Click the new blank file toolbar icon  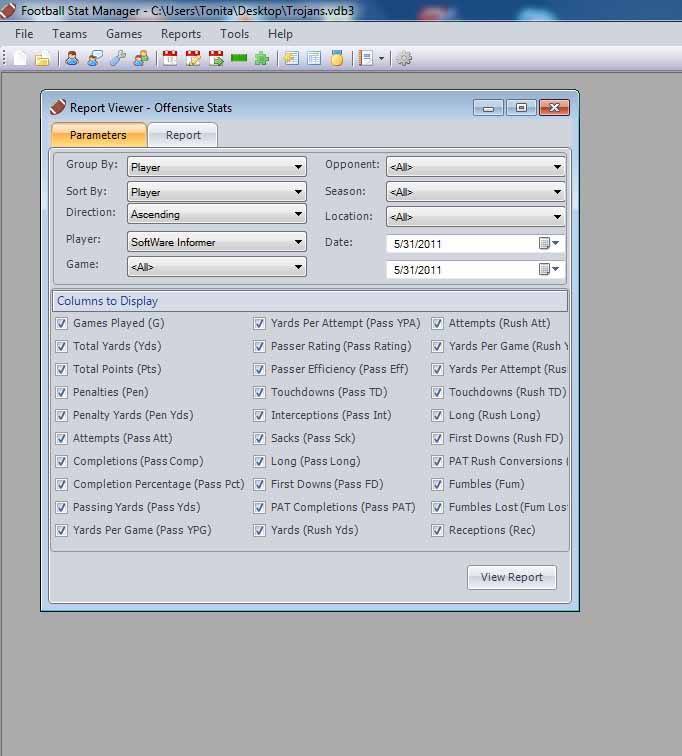point(20,58)
